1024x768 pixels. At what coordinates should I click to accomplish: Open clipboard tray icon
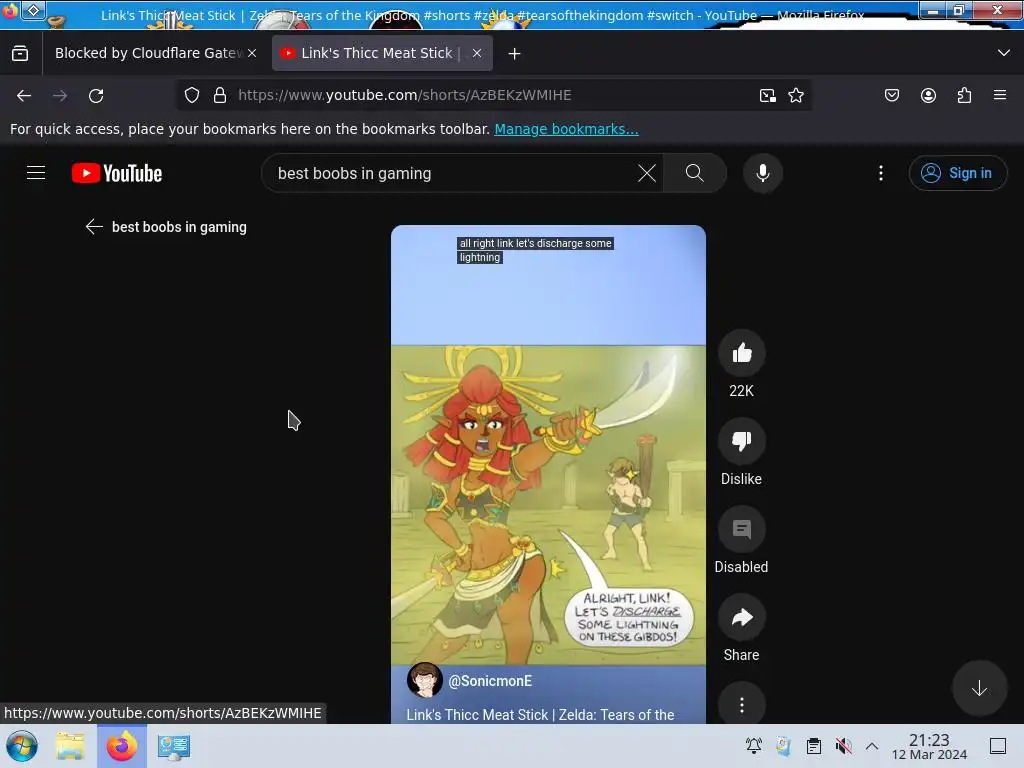pyautogui.click(x=814, y=746)
